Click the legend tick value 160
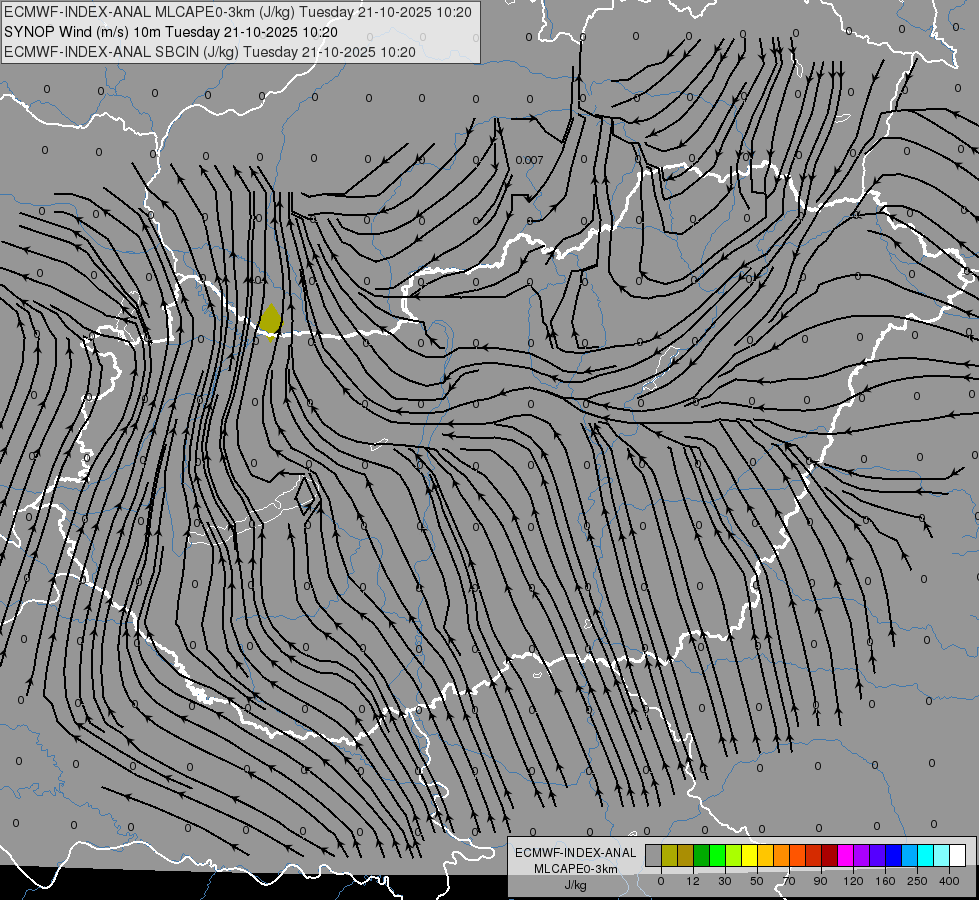Viewport: 979px width, 900px height. [885, 881]
